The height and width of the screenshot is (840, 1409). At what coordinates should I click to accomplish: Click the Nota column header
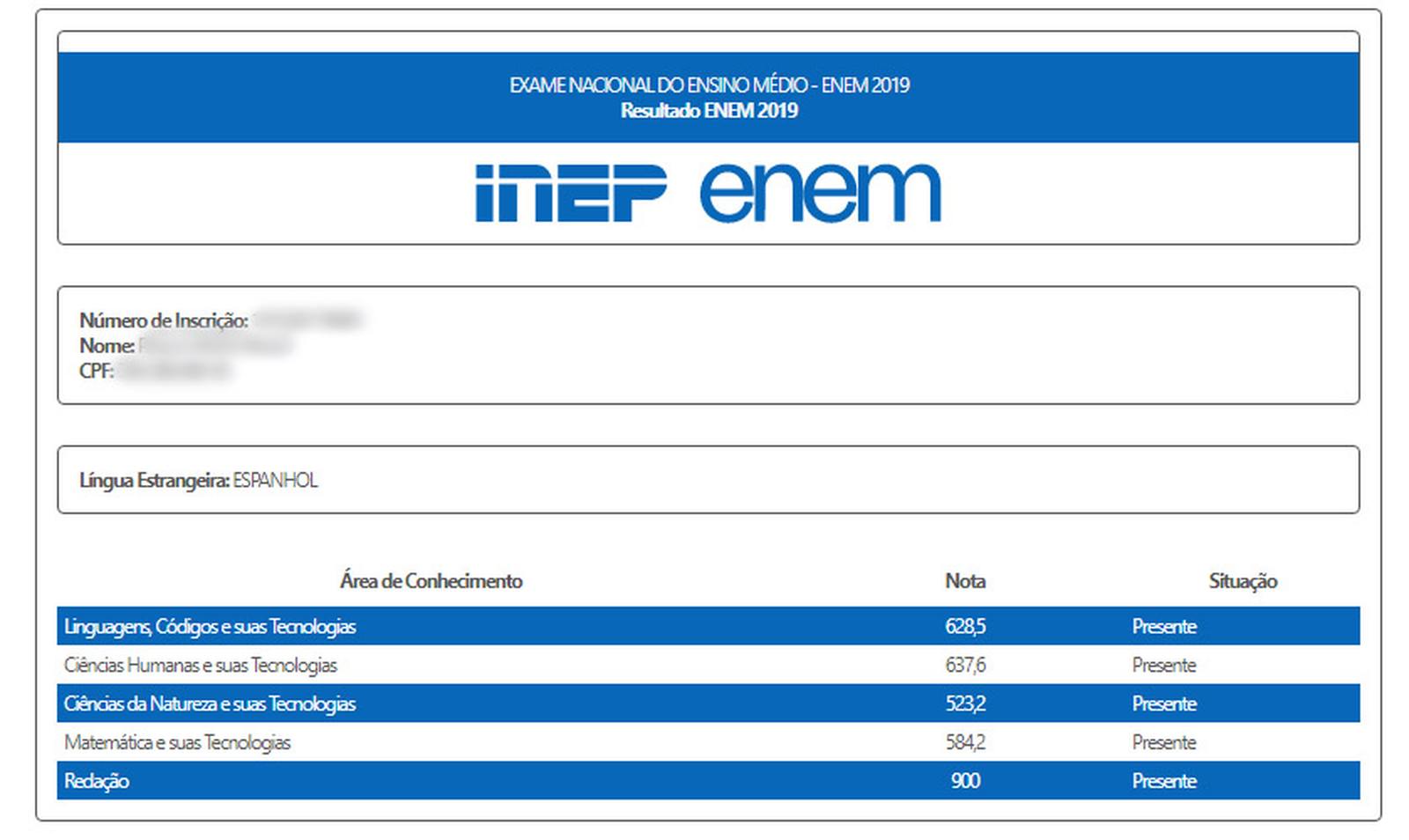[965, 581]
